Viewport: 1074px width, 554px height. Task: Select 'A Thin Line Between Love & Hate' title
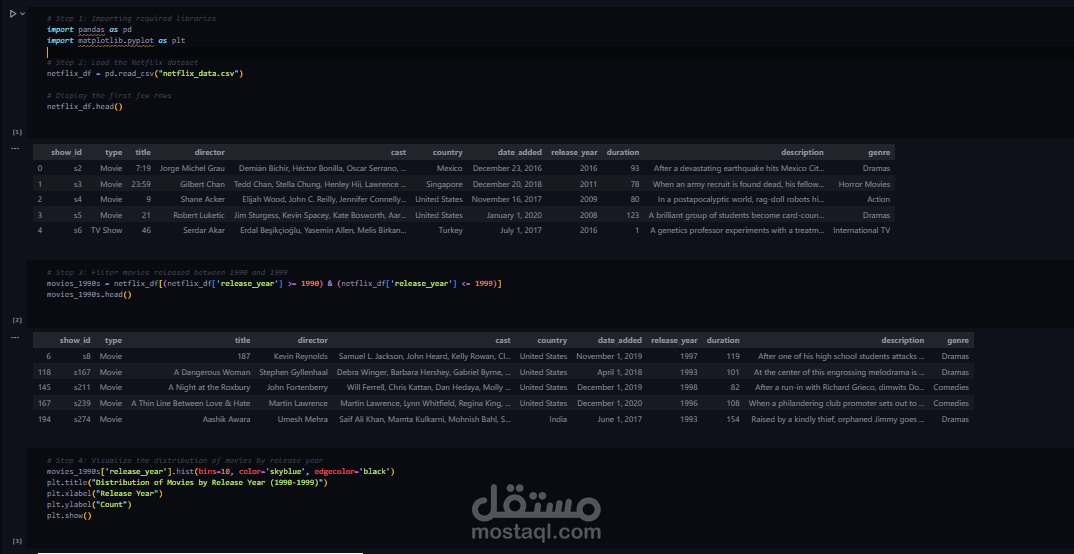coord(190,403)
